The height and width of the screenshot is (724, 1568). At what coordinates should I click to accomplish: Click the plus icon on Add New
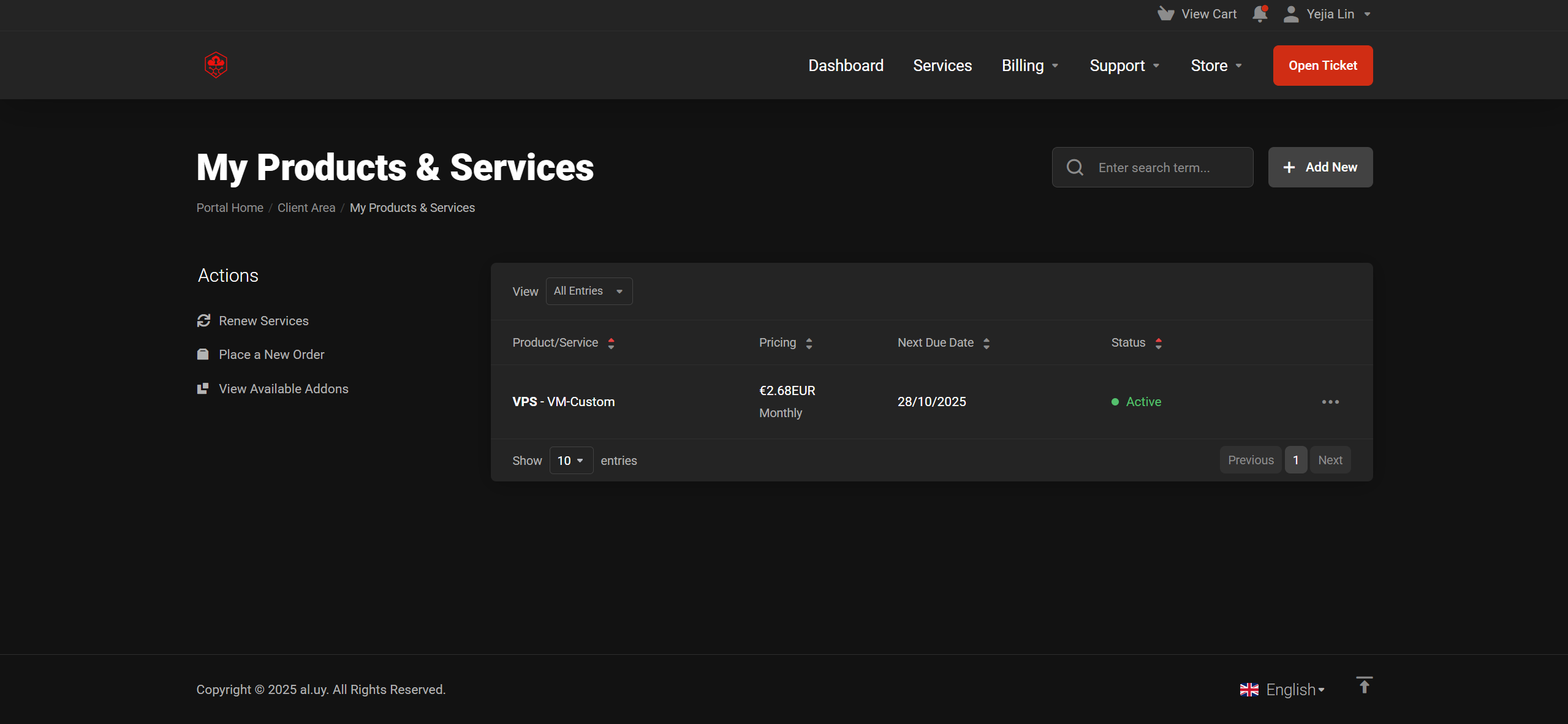click(1289, 167)
